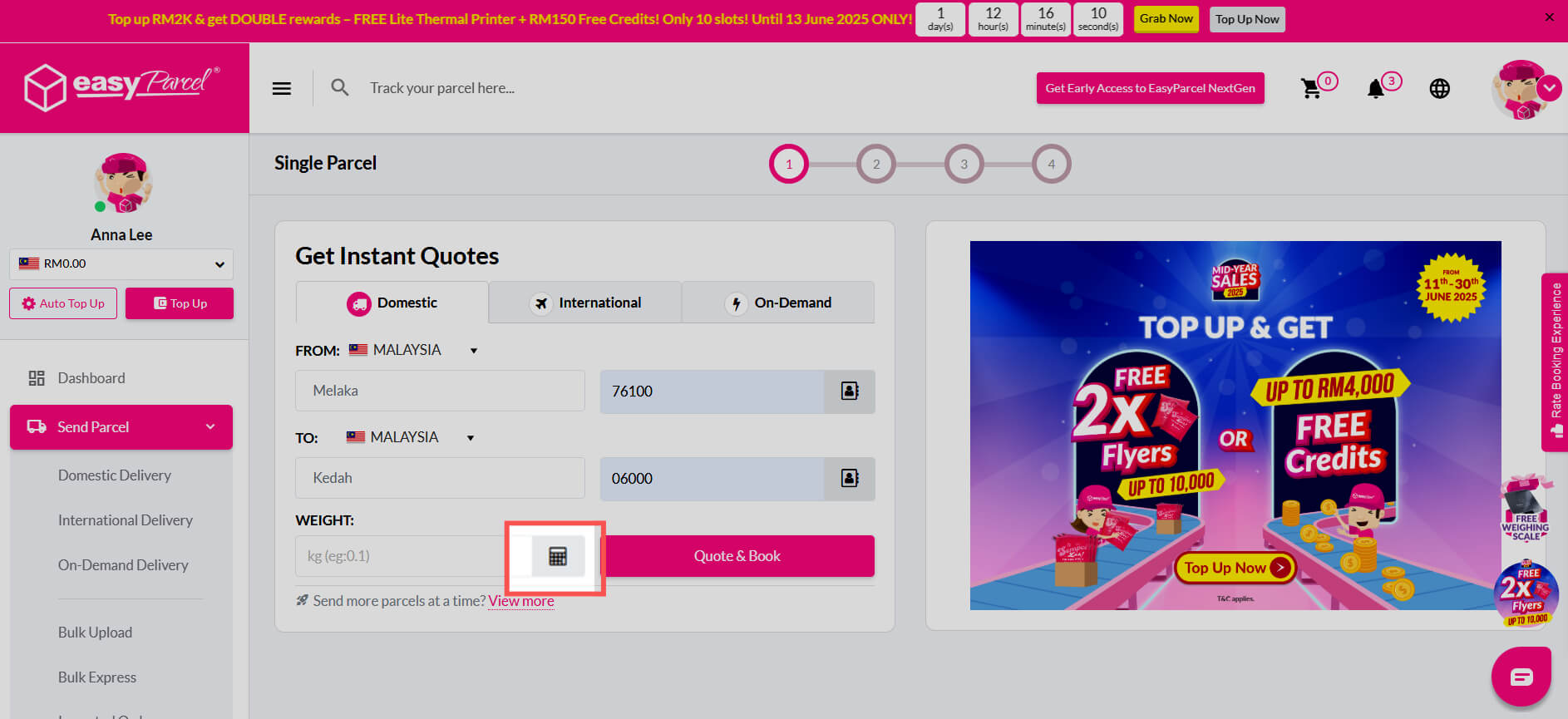Click Anna Lee sidebar avatar

(122, 183)
